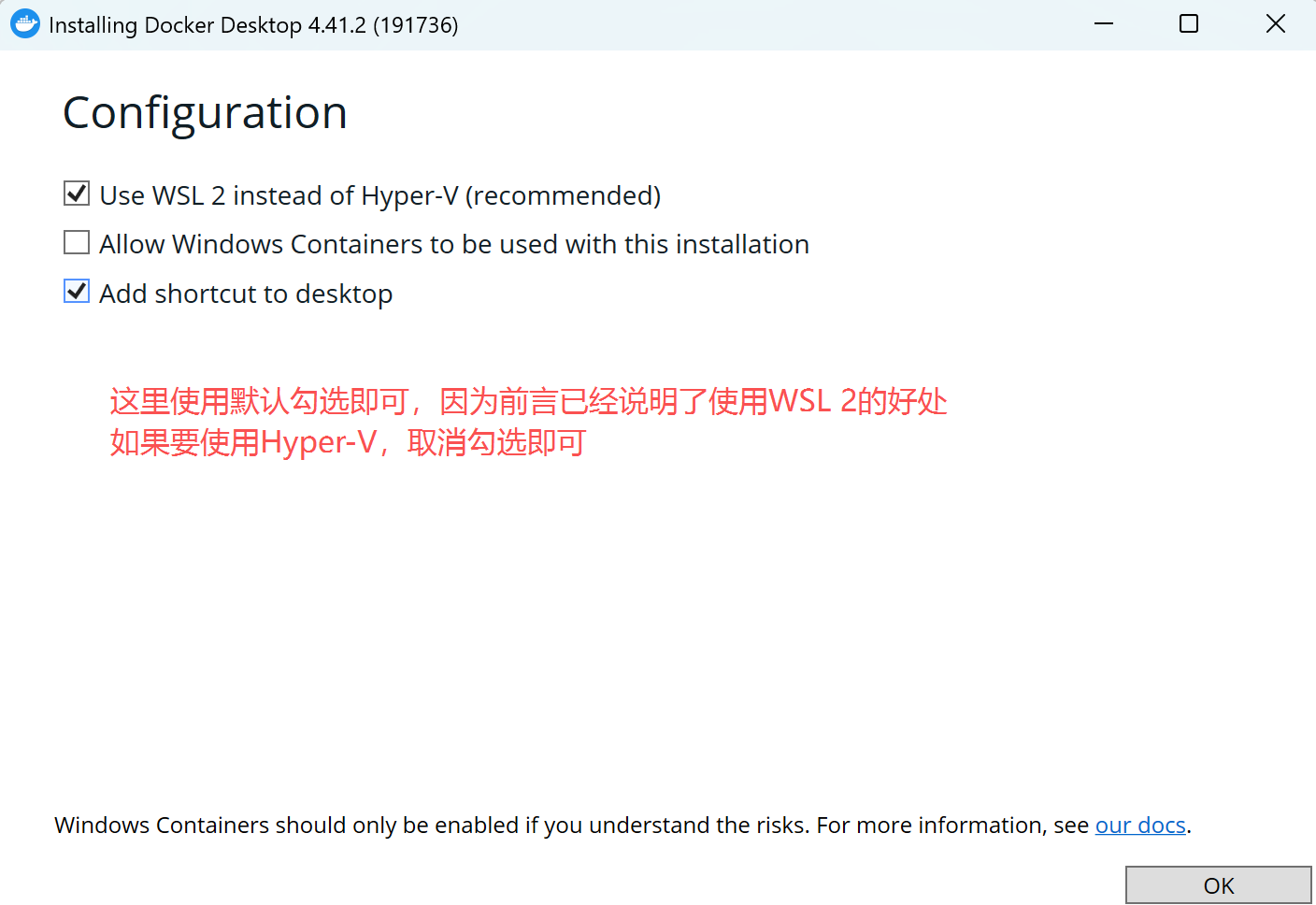This screenshot has height=905, width=1316.
Task: Click the "Allow Windows Containers" option label
Action: pos(453,244)
